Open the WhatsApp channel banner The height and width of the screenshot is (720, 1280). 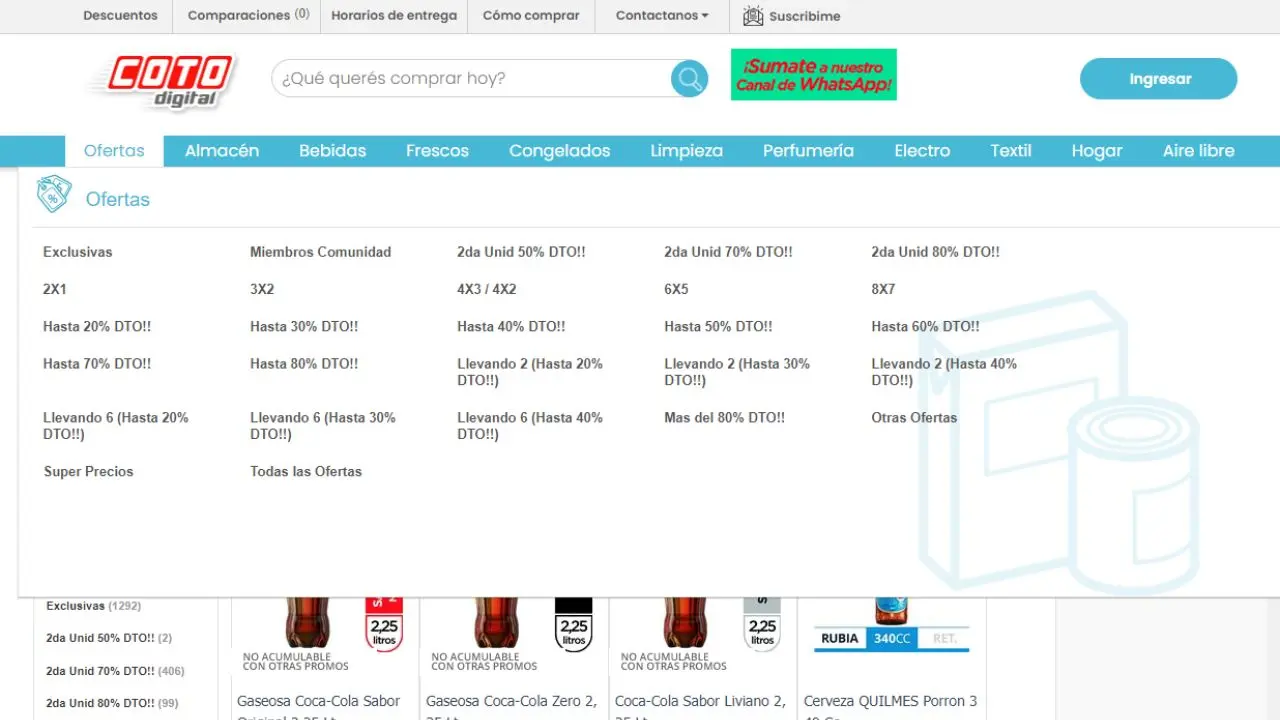(813, 75)
